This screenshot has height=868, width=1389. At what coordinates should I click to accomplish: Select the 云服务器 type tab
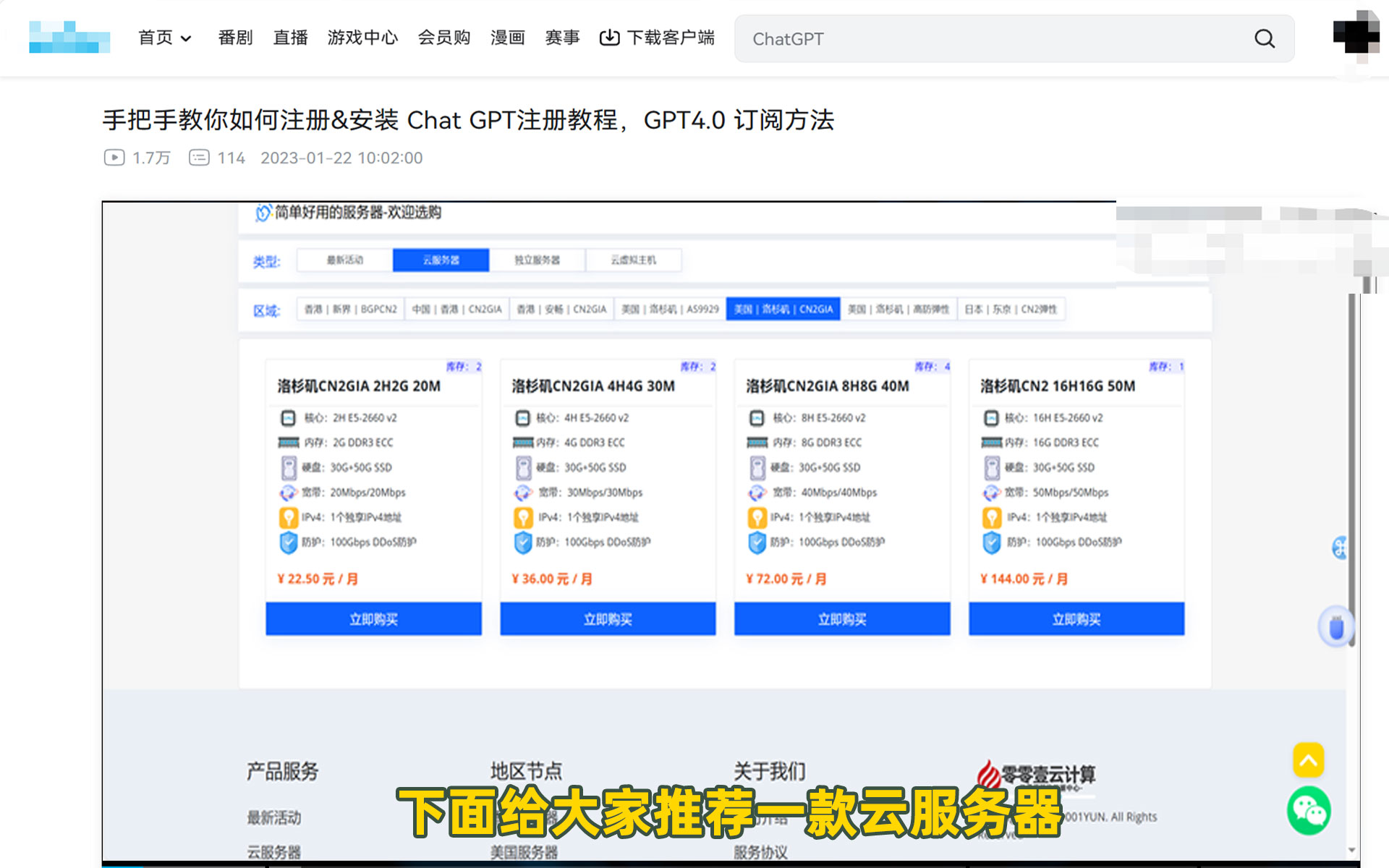click(441, 260)
